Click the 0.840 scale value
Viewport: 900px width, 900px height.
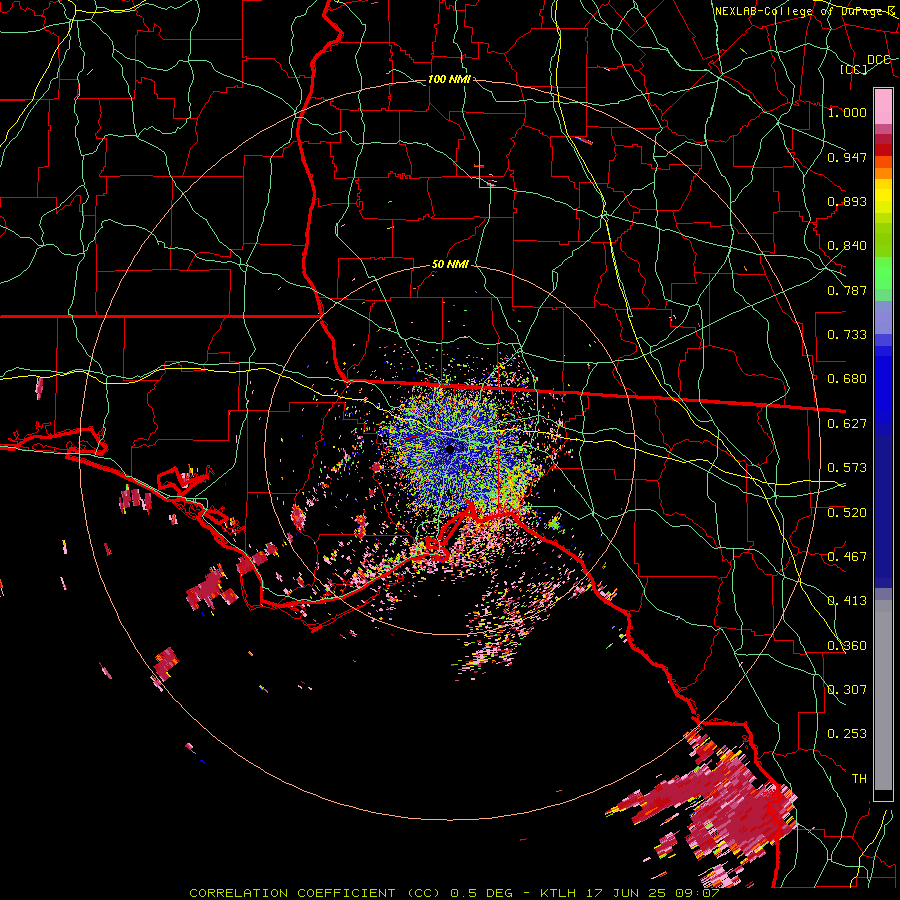[847, 246]
